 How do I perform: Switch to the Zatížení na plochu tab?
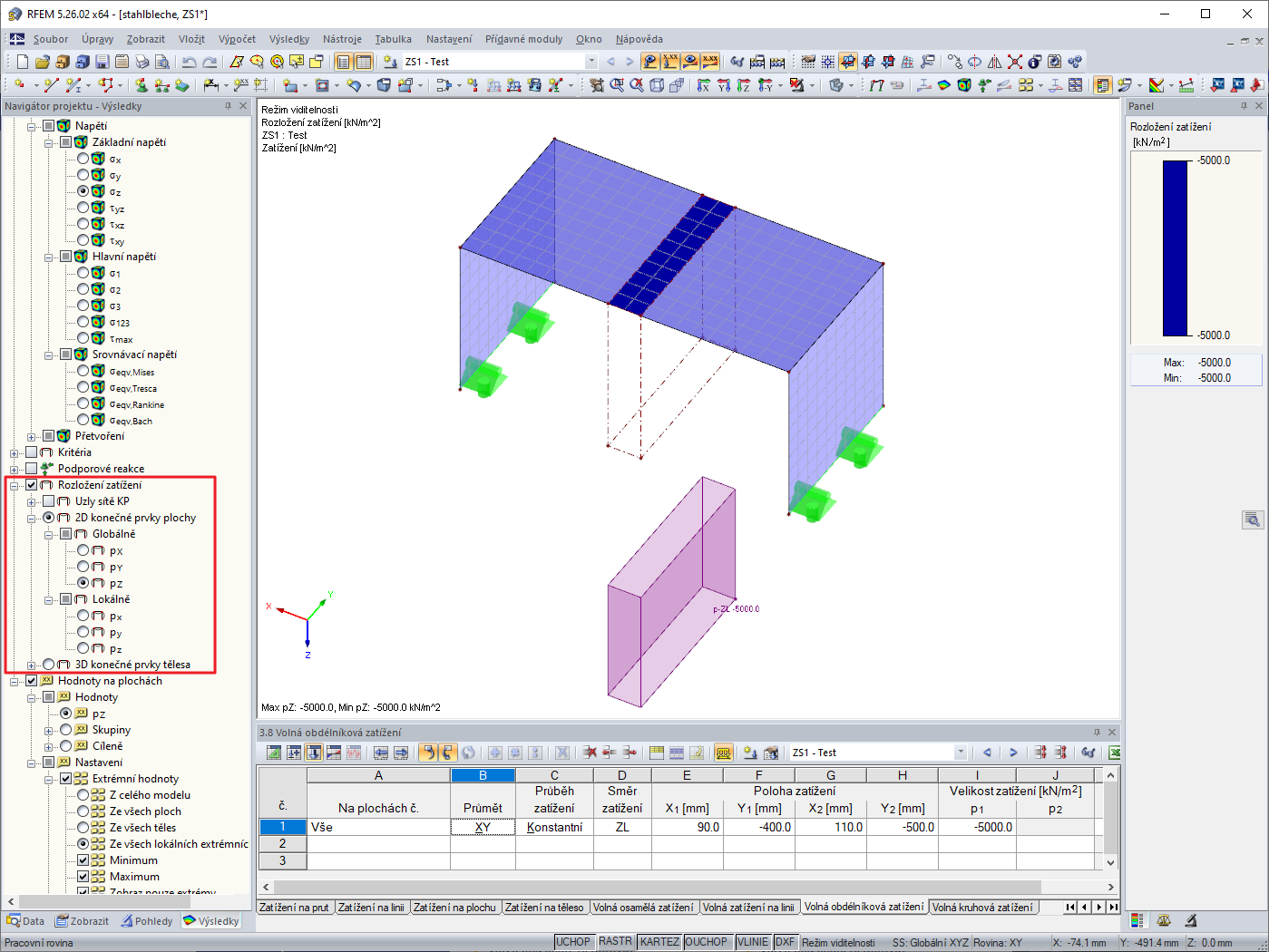(x=455, y=907)
